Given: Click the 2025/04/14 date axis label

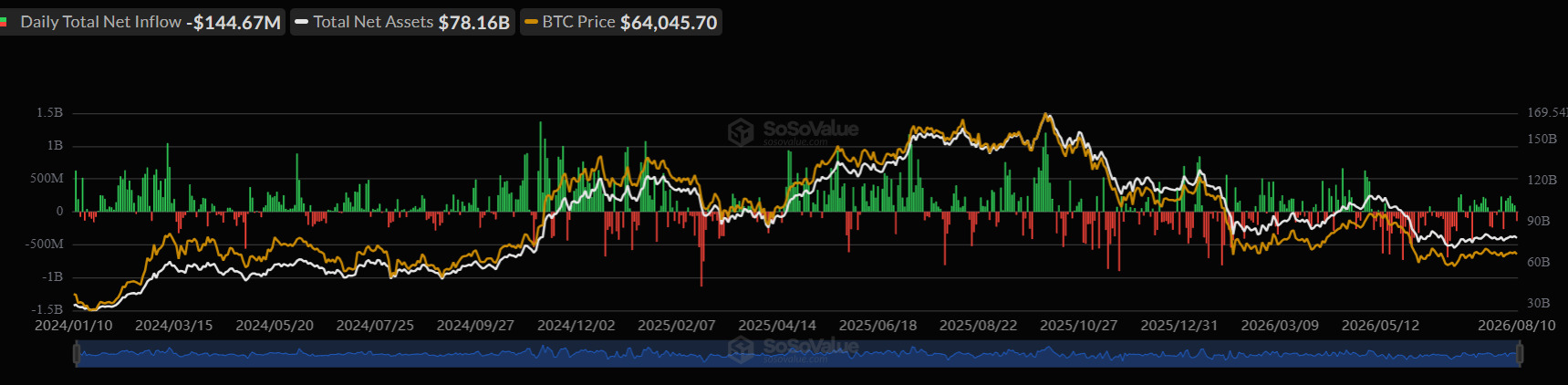Looking at the screenshot, I should point(777,326).
